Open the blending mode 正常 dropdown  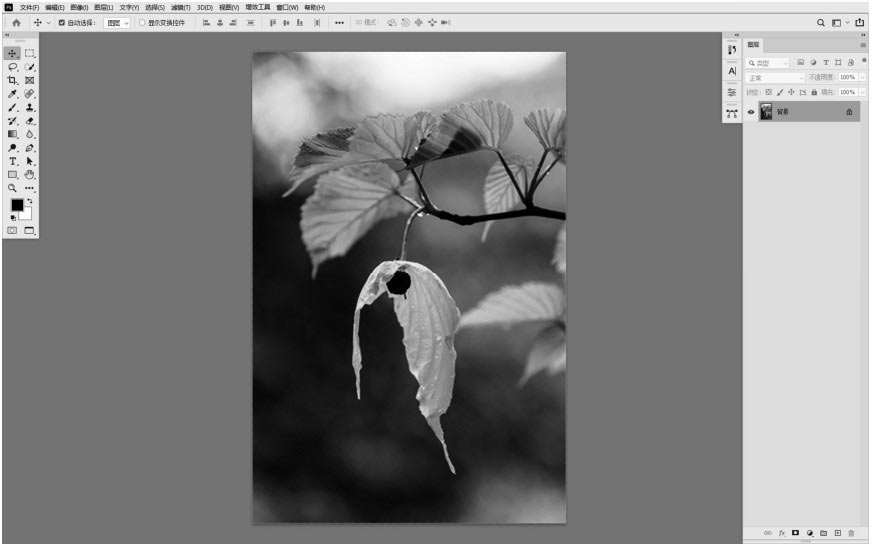[x=775, y=78]
